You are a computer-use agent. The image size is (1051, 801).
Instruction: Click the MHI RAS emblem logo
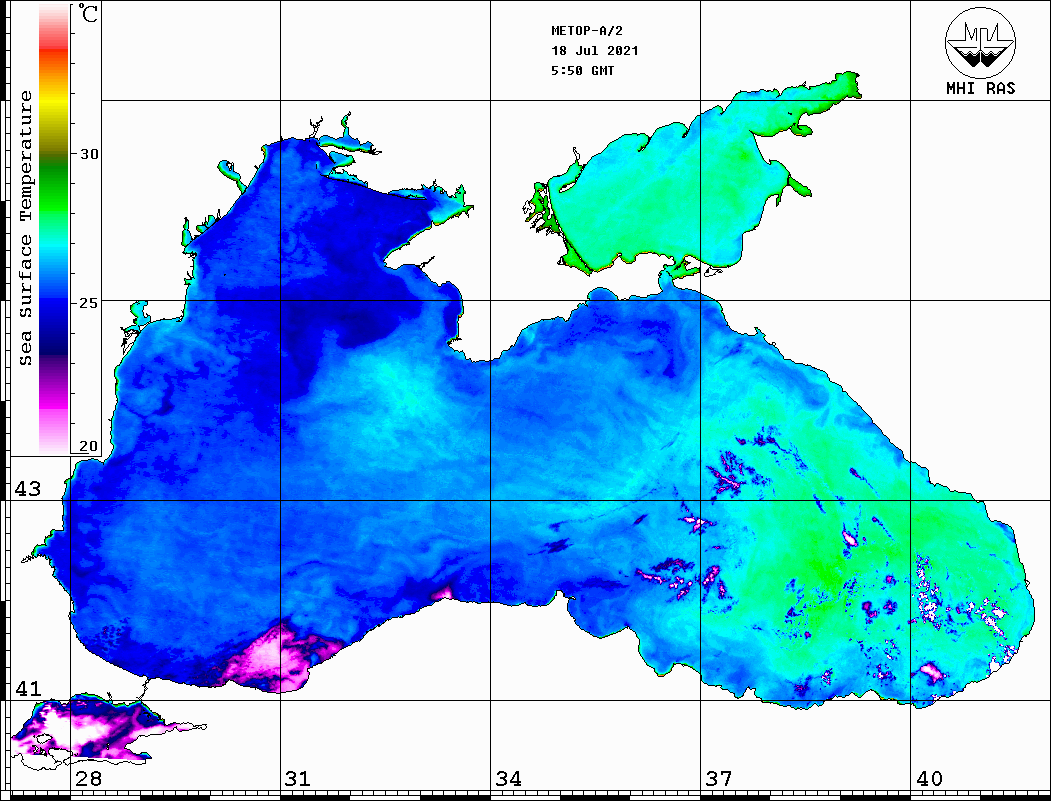[x=980, y=42]
